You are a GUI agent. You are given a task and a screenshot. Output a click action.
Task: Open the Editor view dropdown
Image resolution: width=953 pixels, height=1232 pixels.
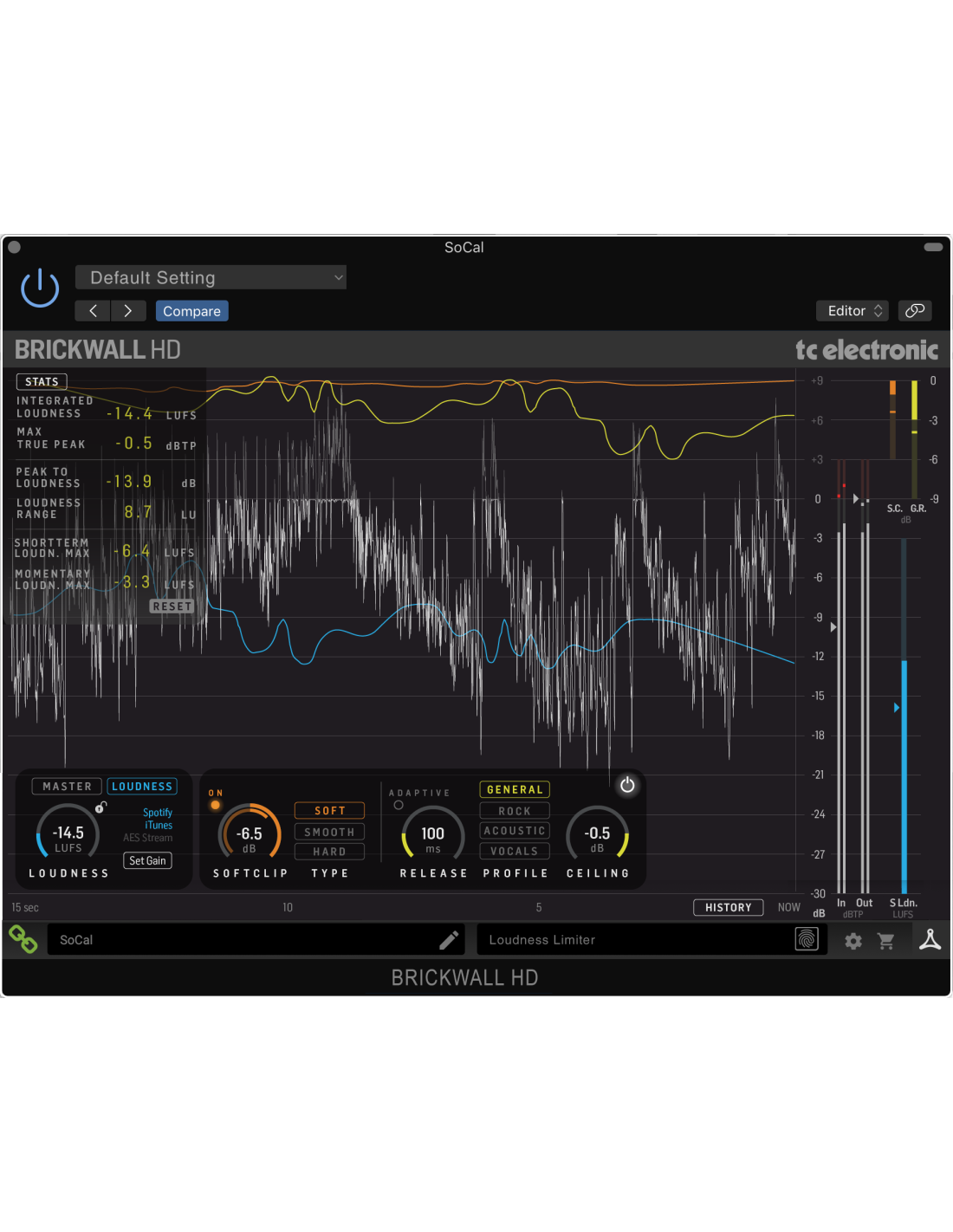pos(853,311)
